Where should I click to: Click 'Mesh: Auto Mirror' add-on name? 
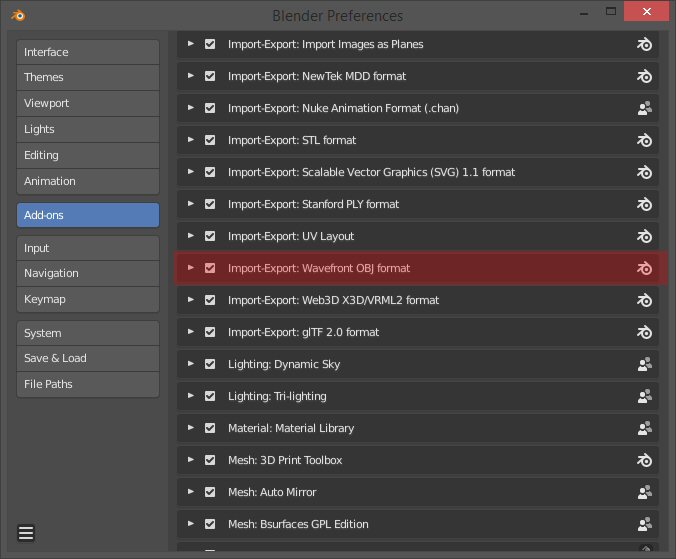(272, 492)
